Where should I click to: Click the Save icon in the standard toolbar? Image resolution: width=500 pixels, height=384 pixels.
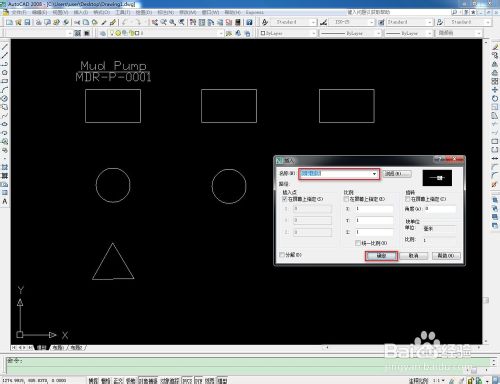pyautogui.click(x=28, y=22)
